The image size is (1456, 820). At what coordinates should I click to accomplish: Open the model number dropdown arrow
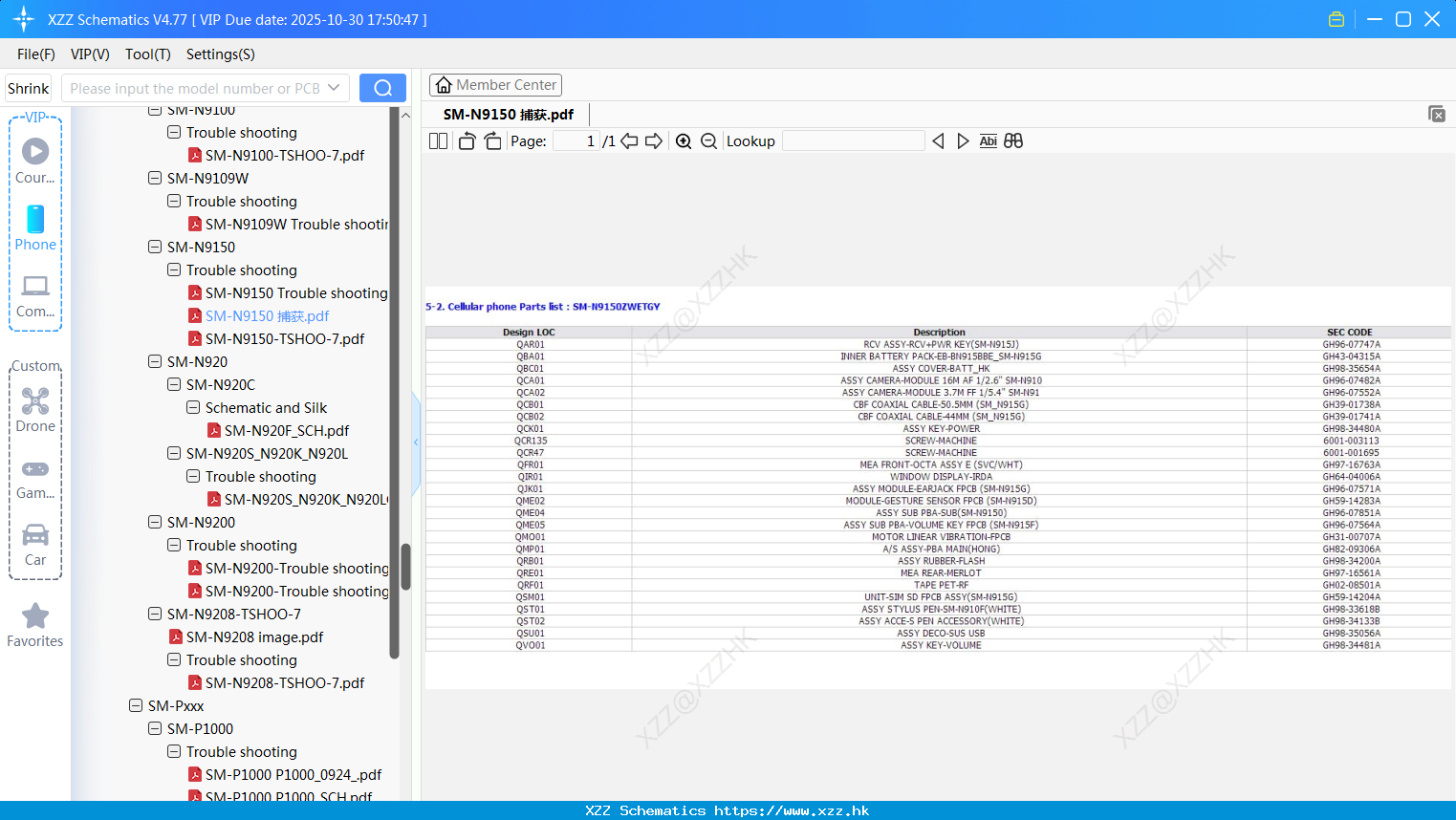(x=334, y=88)
